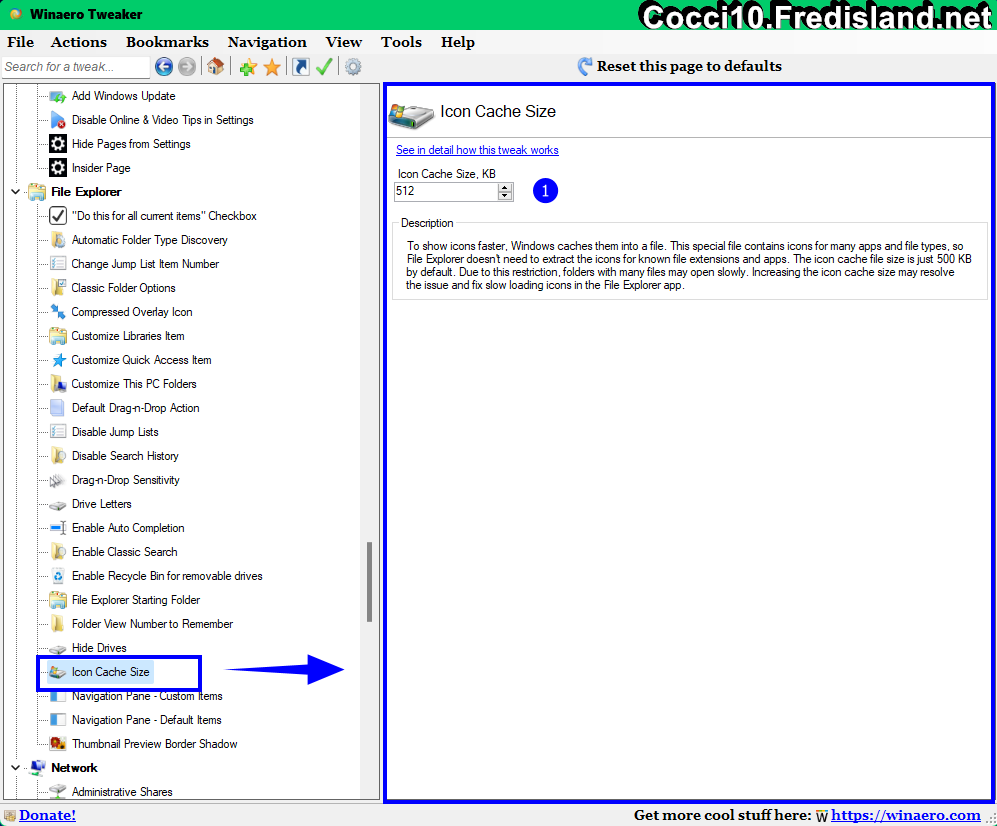The width and height of the screenshot is (997, 826).
Task: Click the Disable Online & Video Tips icon
Action: click(58, 120)
